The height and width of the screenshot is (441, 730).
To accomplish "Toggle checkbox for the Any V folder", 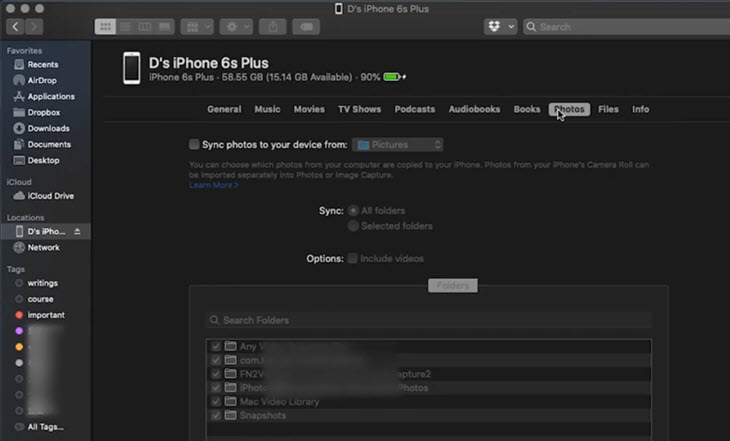I will pos(216,346).
